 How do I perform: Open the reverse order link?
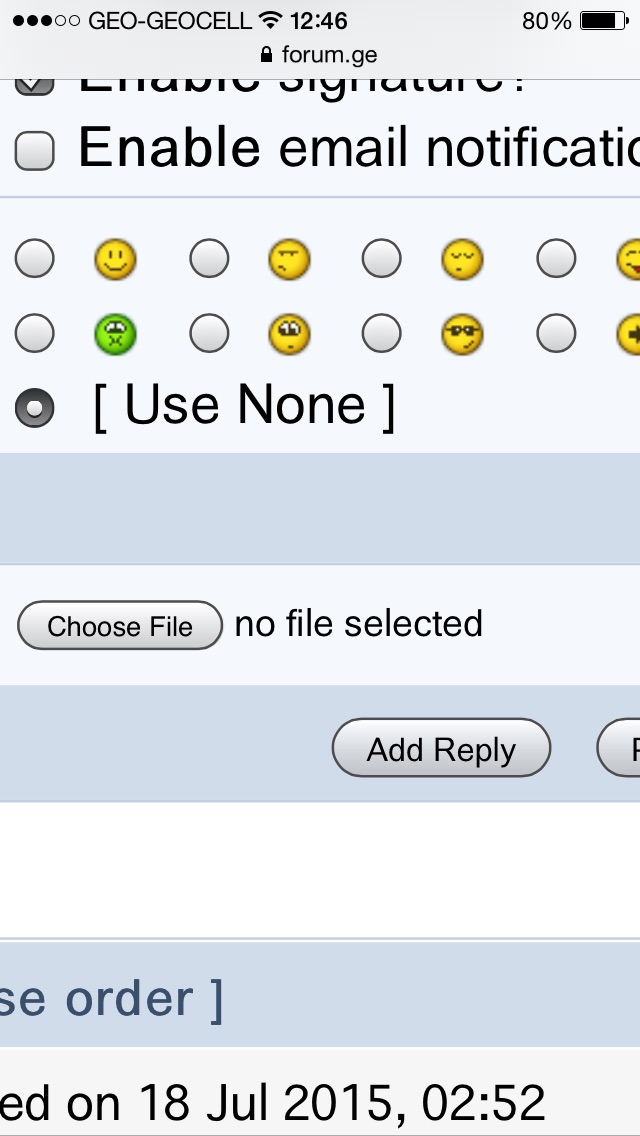(x=110, y=999)
